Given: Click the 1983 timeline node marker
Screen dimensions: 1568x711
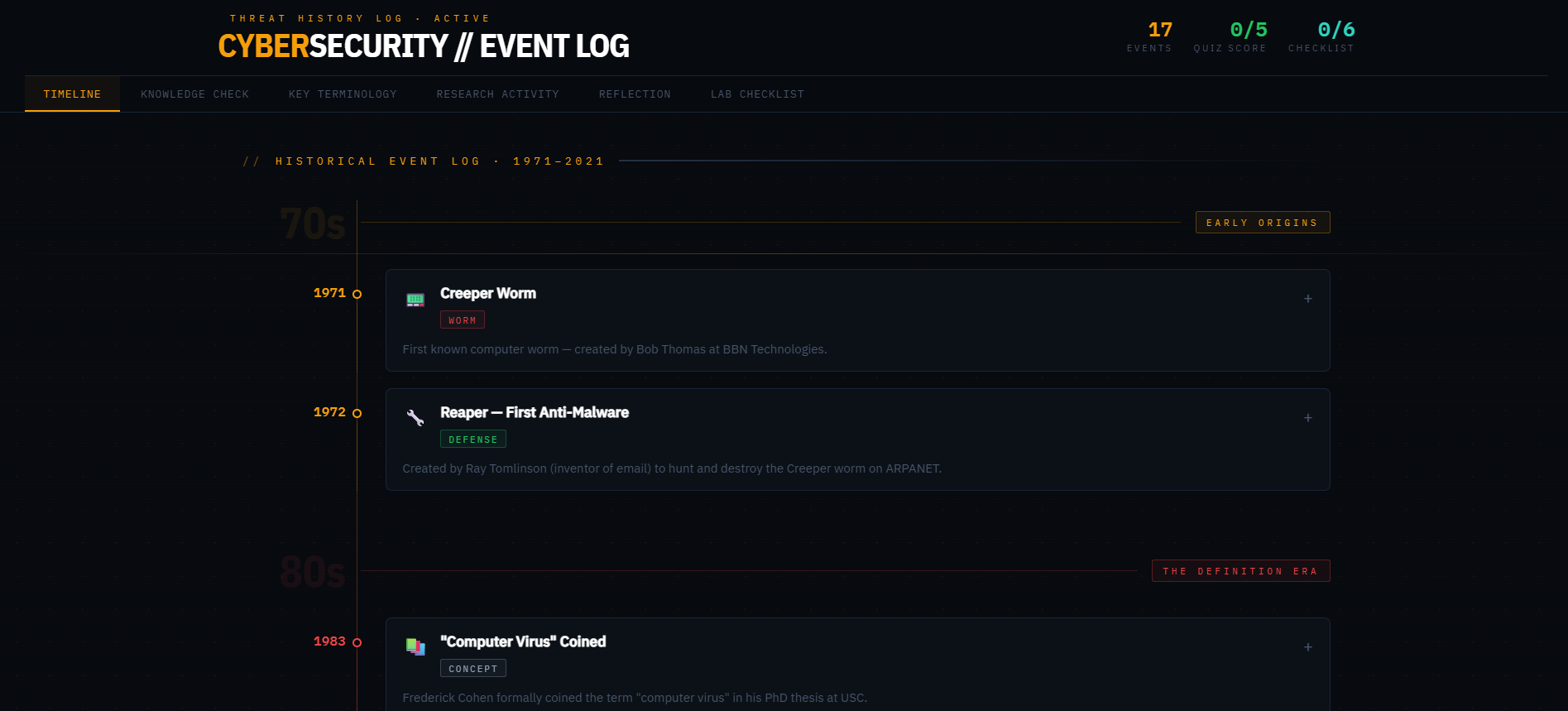Looking at the screenshot, I should (357, 641).
